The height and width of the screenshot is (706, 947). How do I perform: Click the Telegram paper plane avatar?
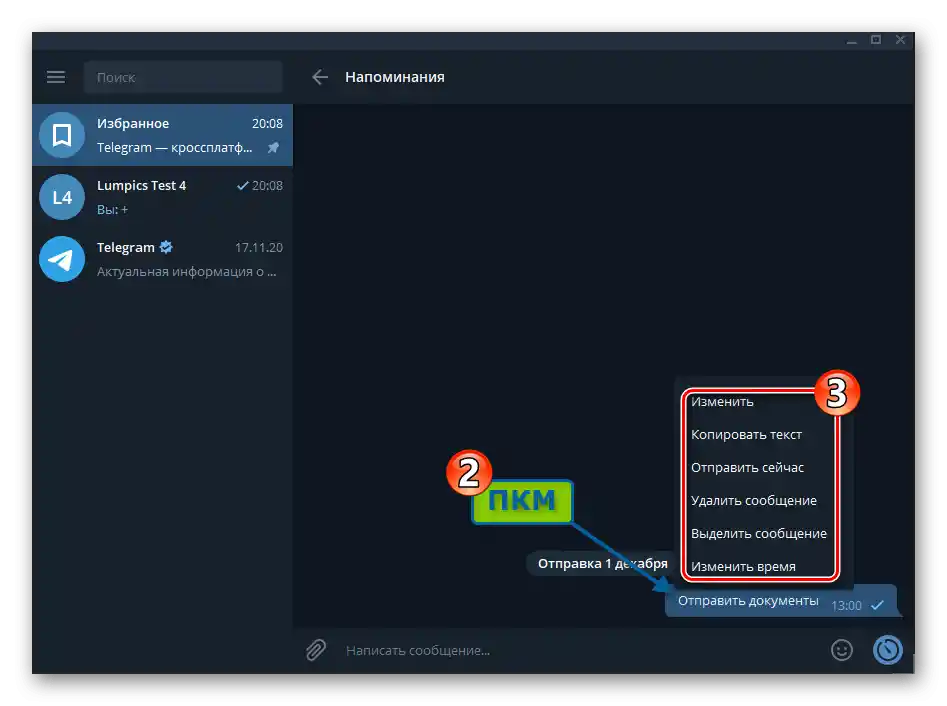click(62, 259)
